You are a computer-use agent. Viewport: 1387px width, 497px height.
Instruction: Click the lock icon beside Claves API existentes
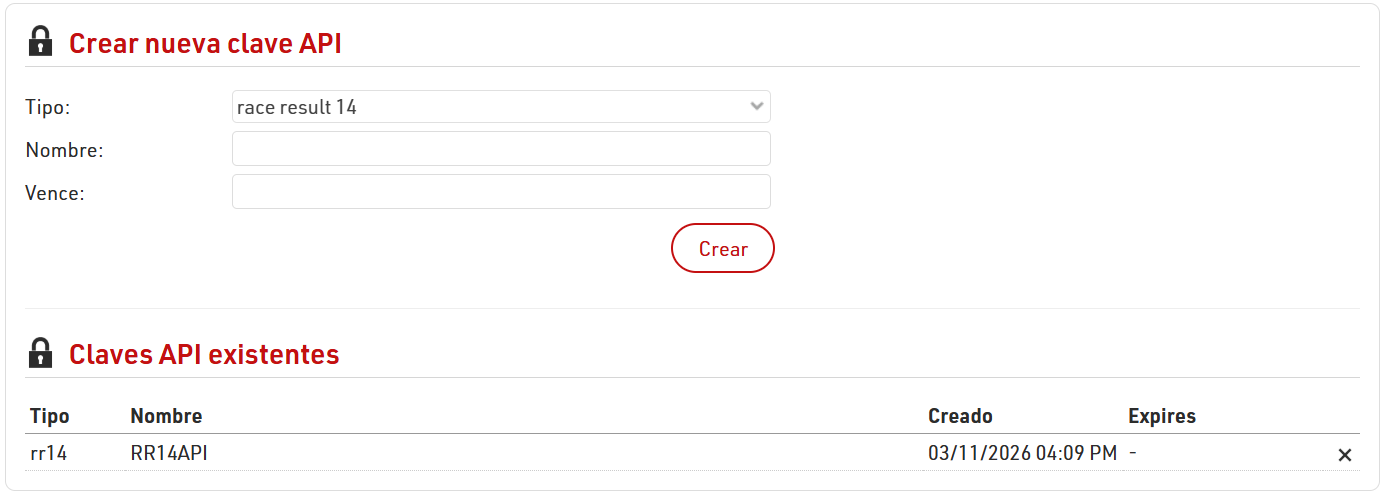pyautogui.click(x=40, y=353)
